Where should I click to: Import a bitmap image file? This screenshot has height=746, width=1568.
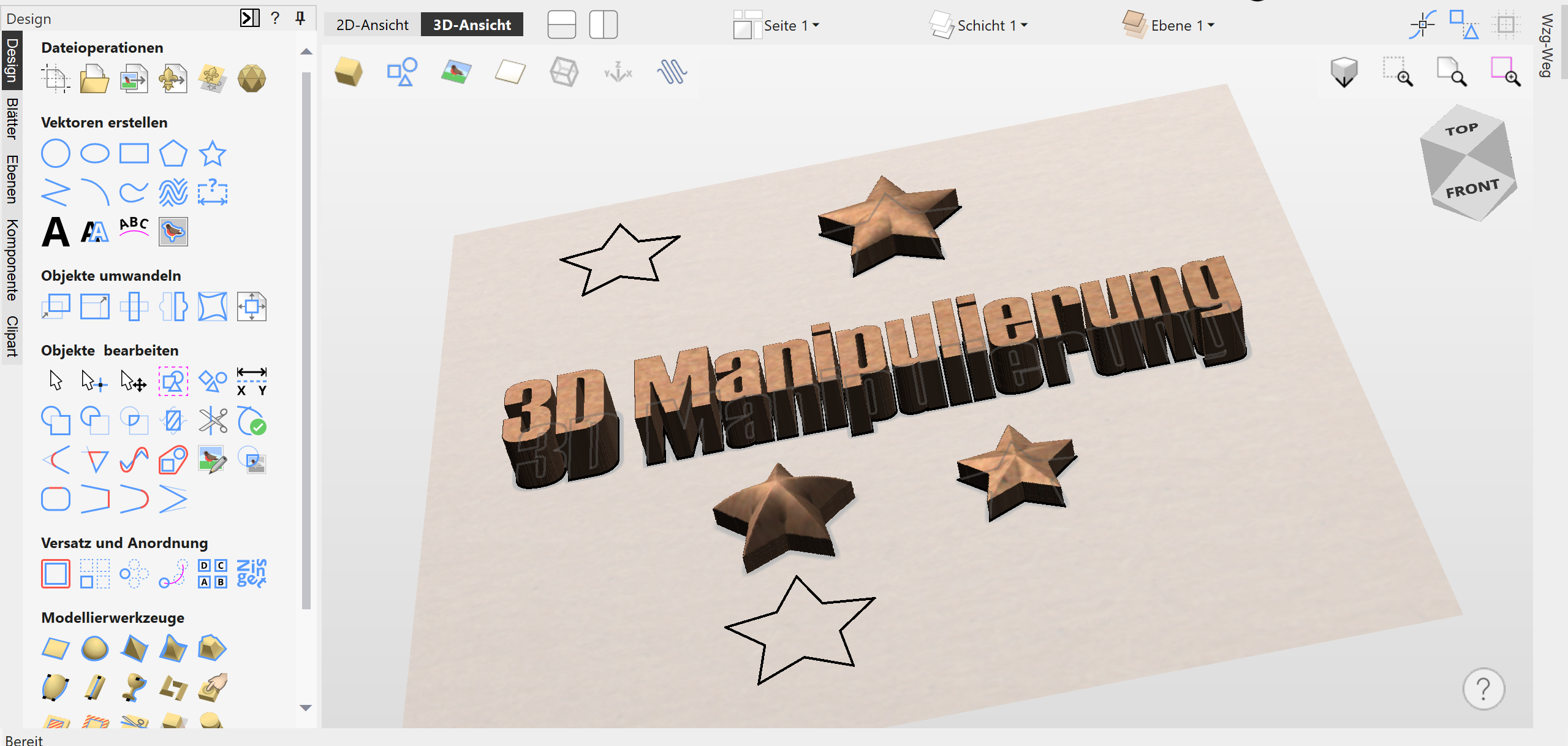(x=134, y=79)
